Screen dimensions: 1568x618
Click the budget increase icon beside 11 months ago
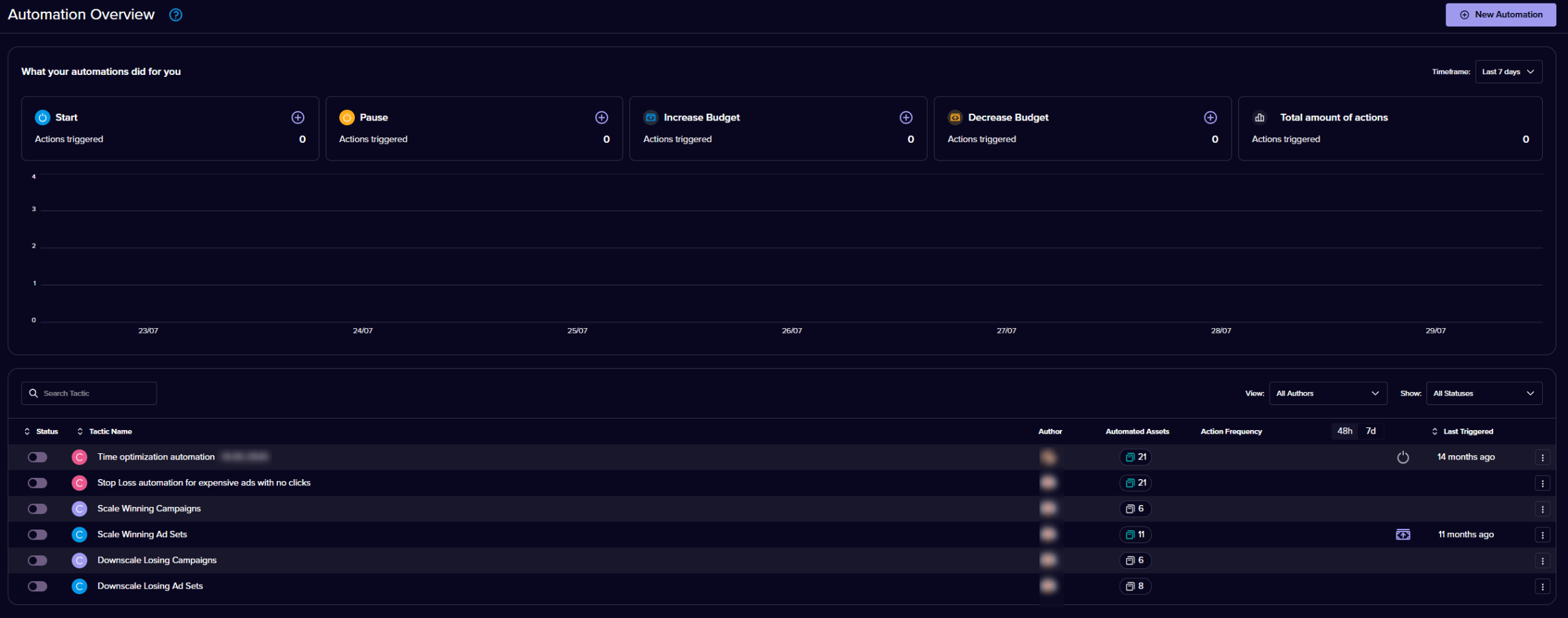[1403, 535]
